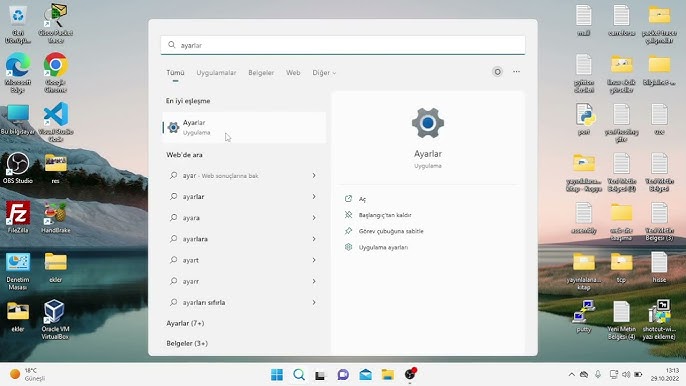Open the Belgeler (3+) section
This screenshot has width=686, height=386.
[x=187, y=343]
